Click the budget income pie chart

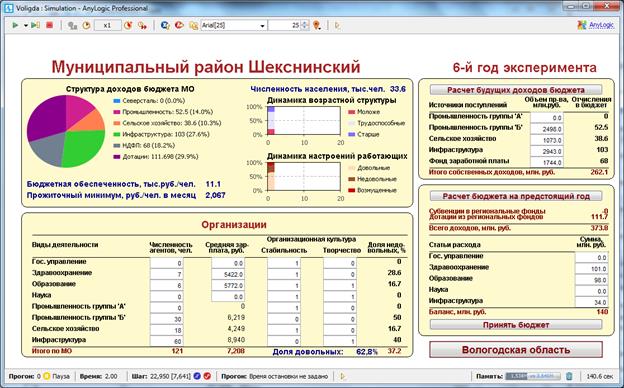[x=66, y=131]
